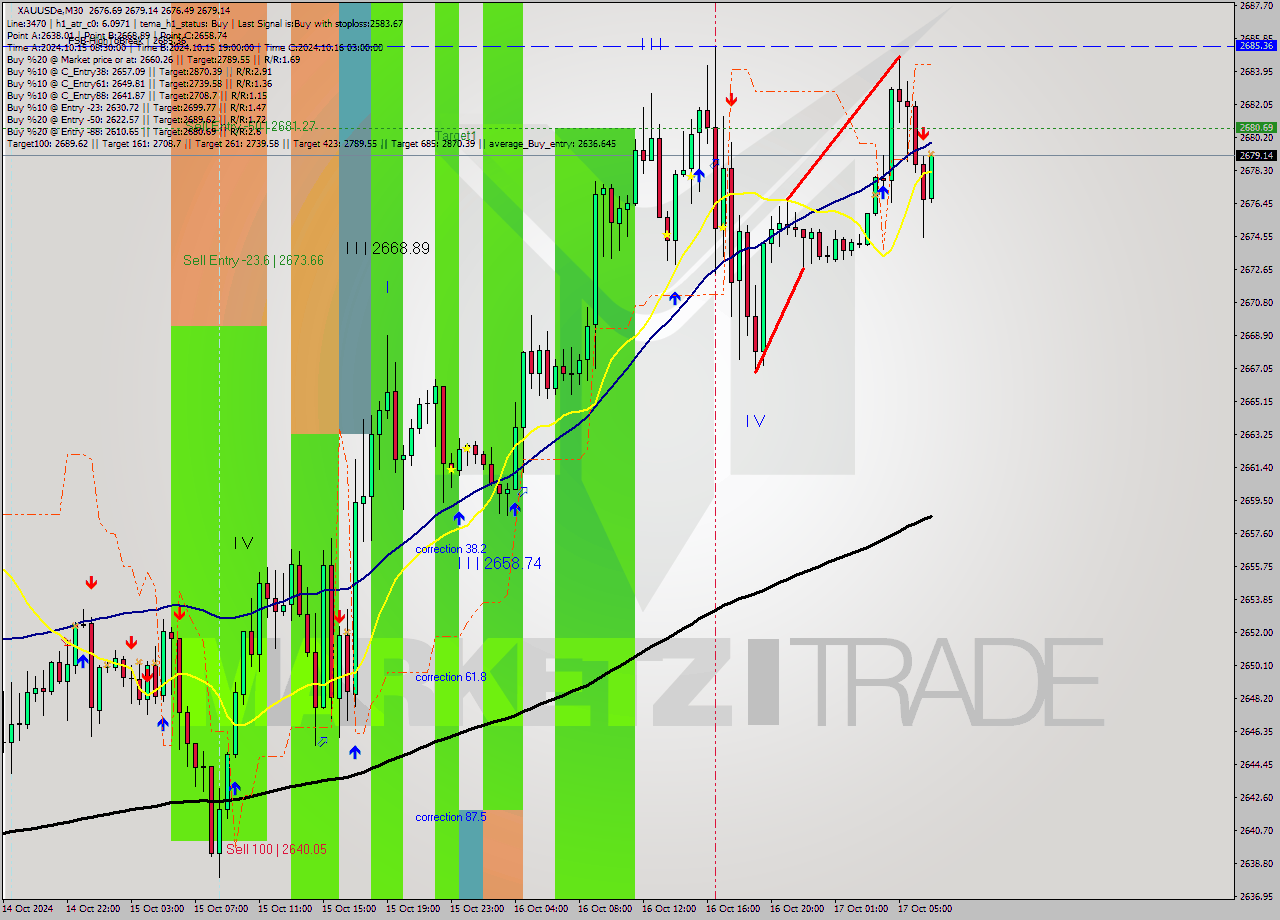This screenshot has width=1280, height=920.
Task: Click the 'Buy %10 @ Entry -23: 2630.72' row
Action: click(136, 107)
